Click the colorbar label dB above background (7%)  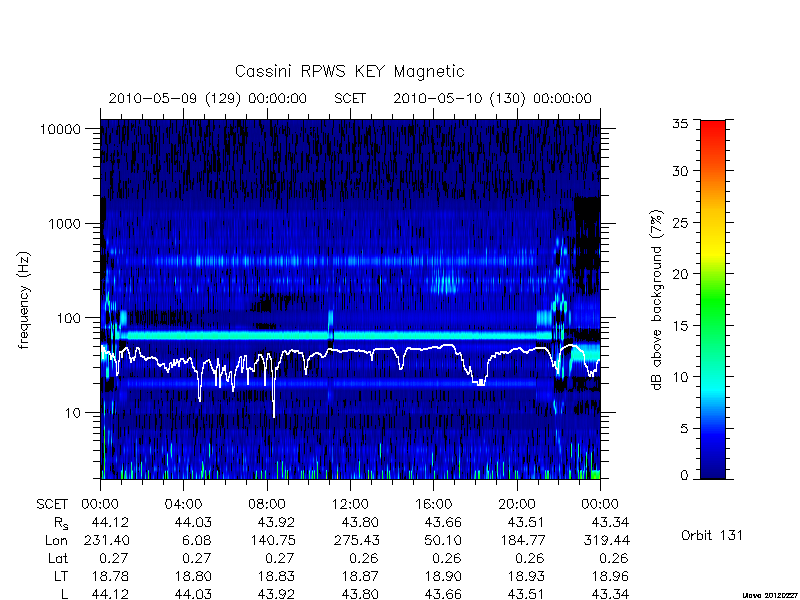657,300
